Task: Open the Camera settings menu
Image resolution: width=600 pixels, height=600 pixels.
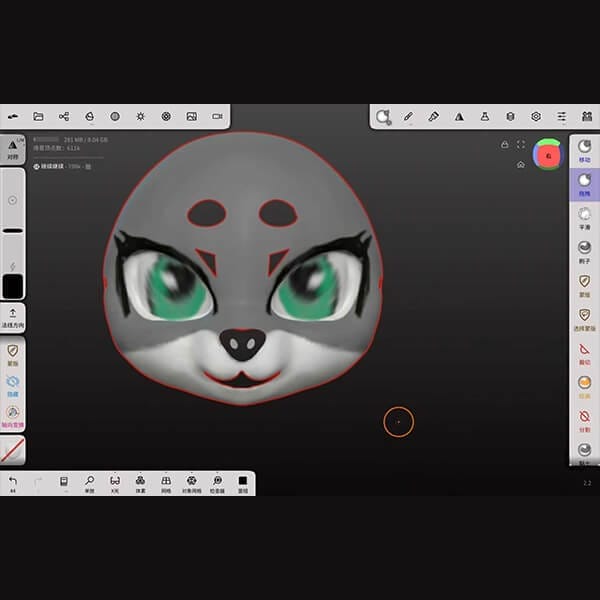Action: [x=217, y=116]
